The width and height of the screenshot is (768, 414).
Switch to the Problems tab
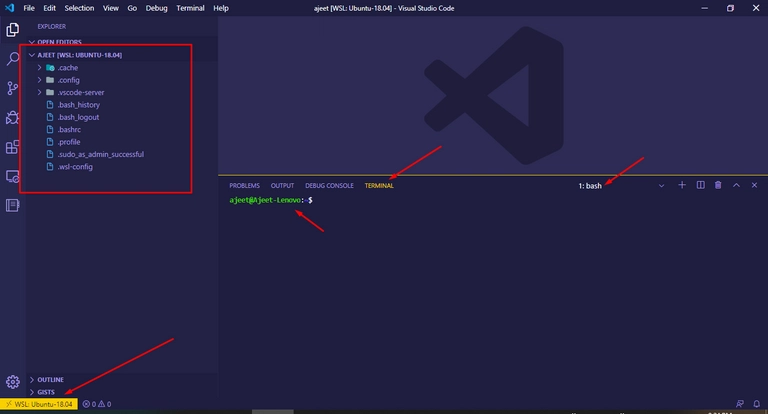point(244,186)
